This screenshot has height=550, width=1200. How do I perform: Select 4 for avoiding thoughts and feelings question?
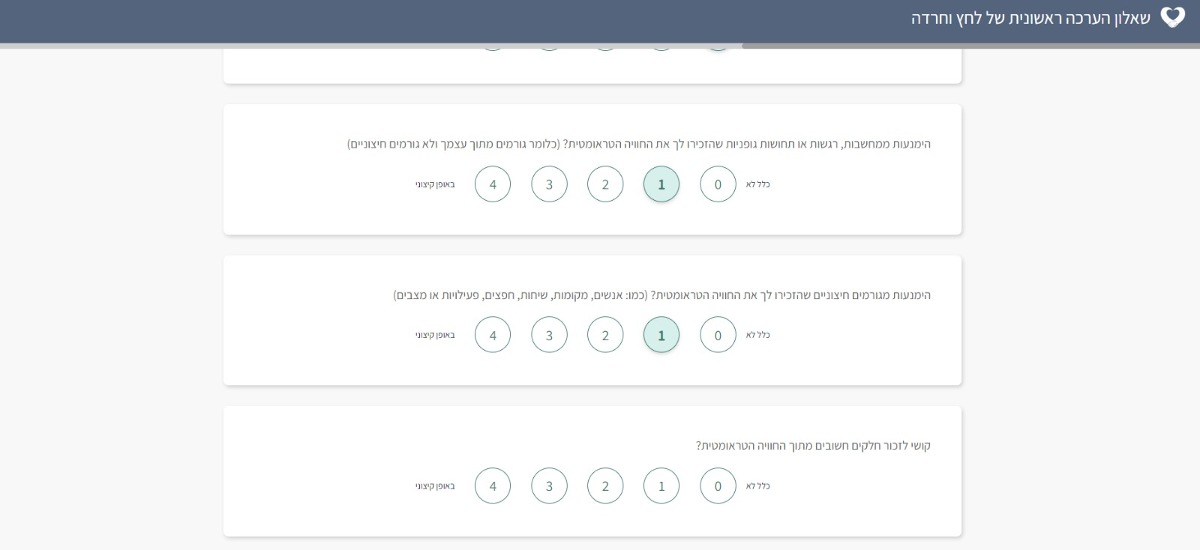tap(493, 184)
